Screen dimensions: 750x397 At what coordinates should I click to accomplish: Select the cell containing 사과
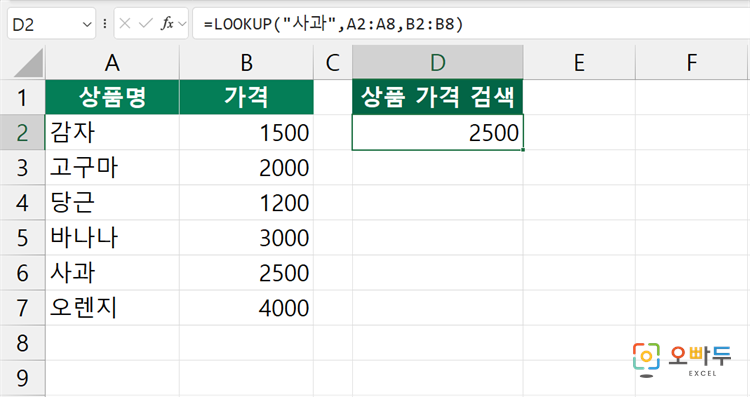coord(112,273)
